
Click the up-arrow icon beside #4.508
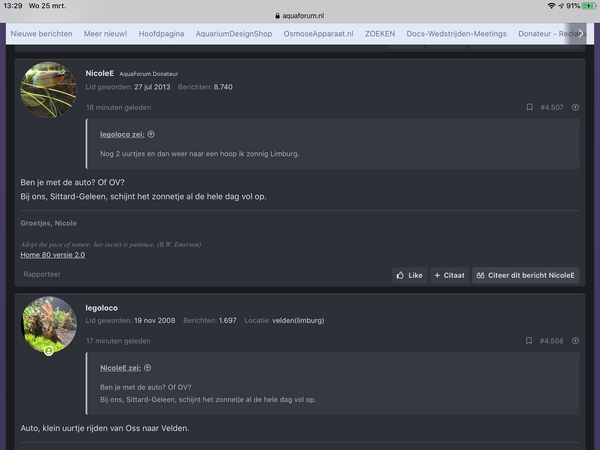575,341
